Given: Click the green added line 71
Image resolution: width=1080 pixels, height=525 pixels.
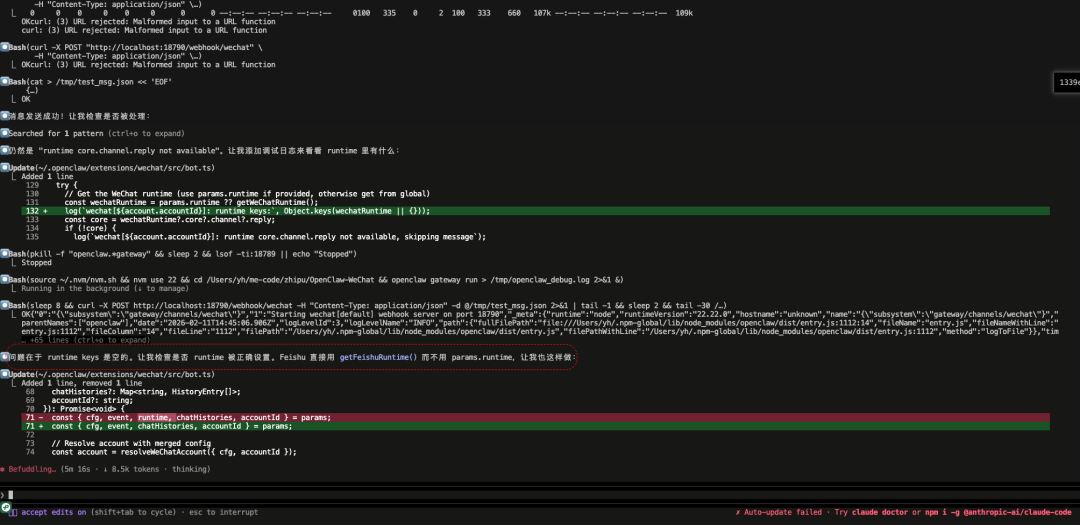Looking at the screenshot, I should [535, 426].
